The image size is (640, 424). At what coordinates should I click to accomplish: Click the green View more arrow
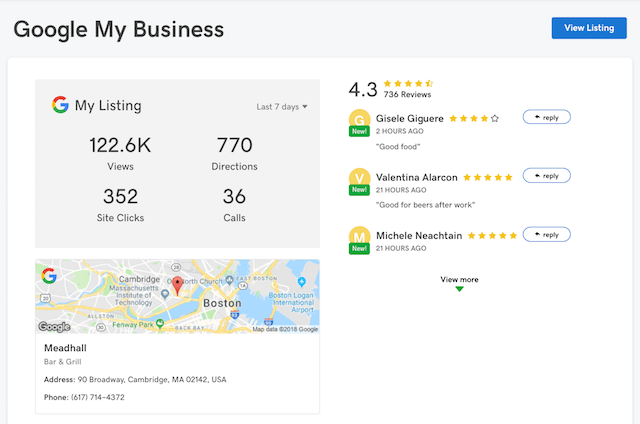(459, 289)
